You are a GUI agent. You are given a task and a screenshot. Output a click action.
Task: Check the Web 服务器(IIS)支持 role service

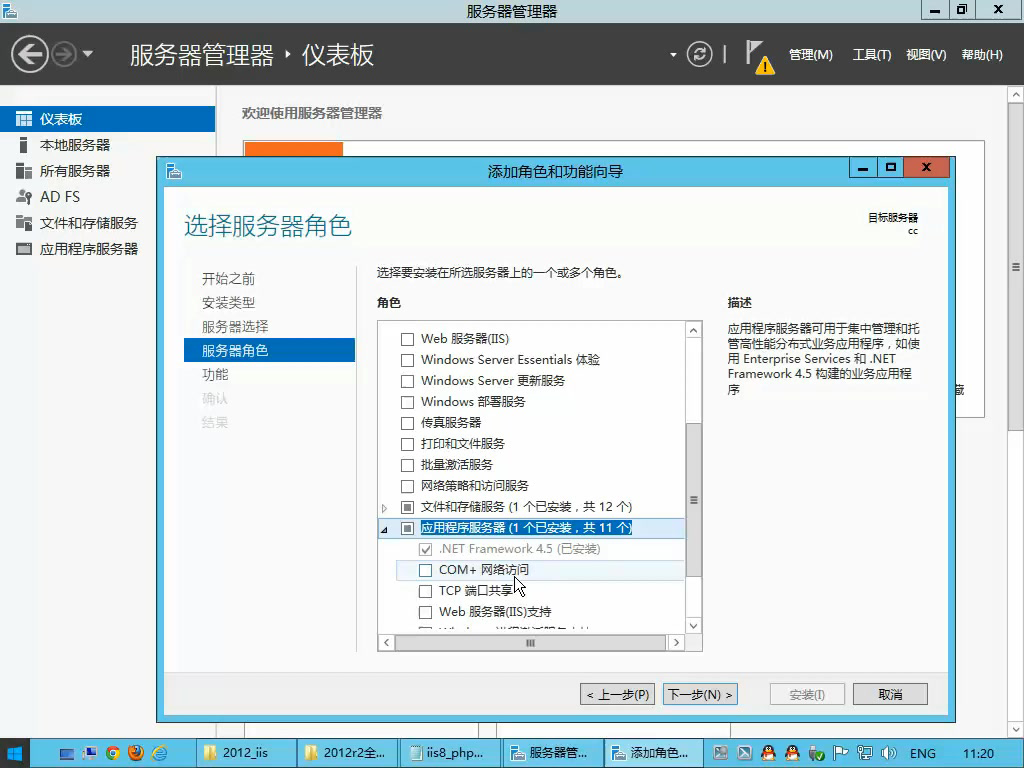[x=425, y=612]
